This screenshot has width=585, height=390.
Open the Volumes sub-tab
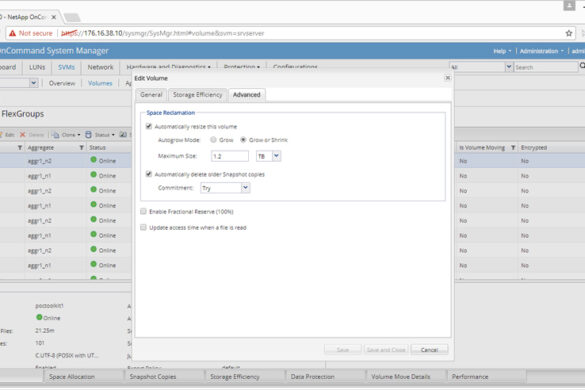coord(100,83)
